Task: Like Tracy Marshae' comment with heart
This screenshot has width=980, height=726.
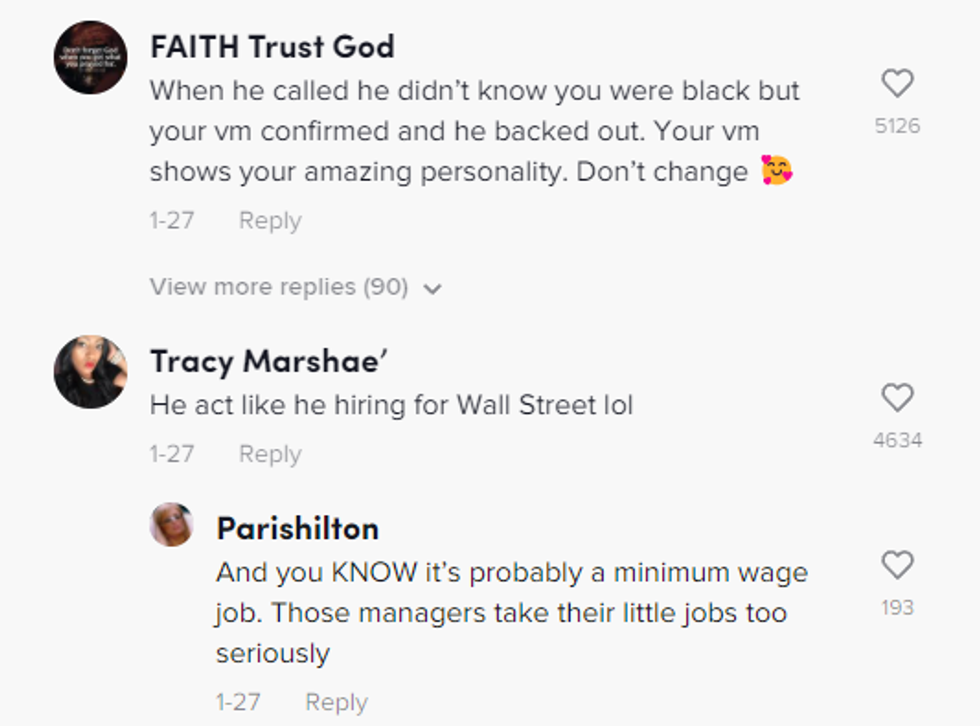Action: (x=897, y=398)
